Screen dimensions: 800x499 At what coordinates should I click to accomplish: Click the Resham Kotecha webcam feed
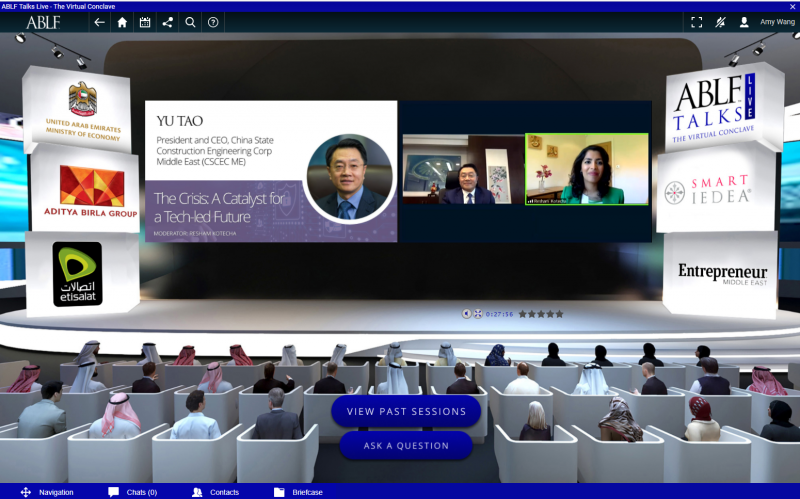(x=587, y=169)
